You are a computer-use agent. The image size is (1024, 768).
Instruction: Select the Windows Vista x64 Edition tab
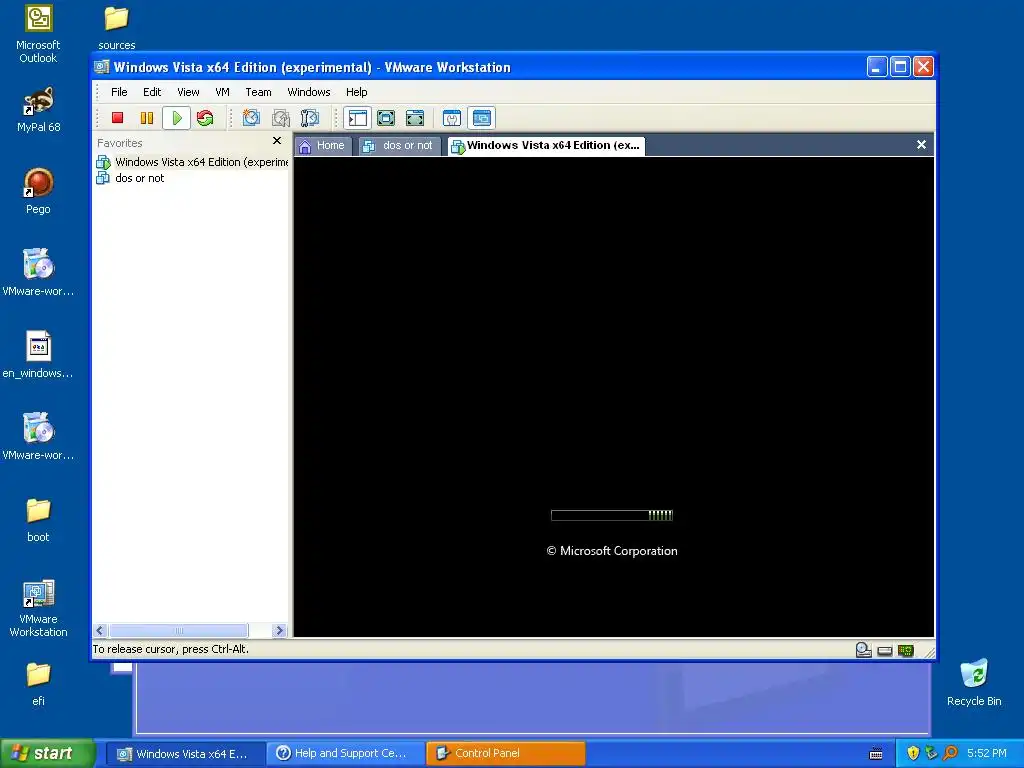tap(547, 146)
